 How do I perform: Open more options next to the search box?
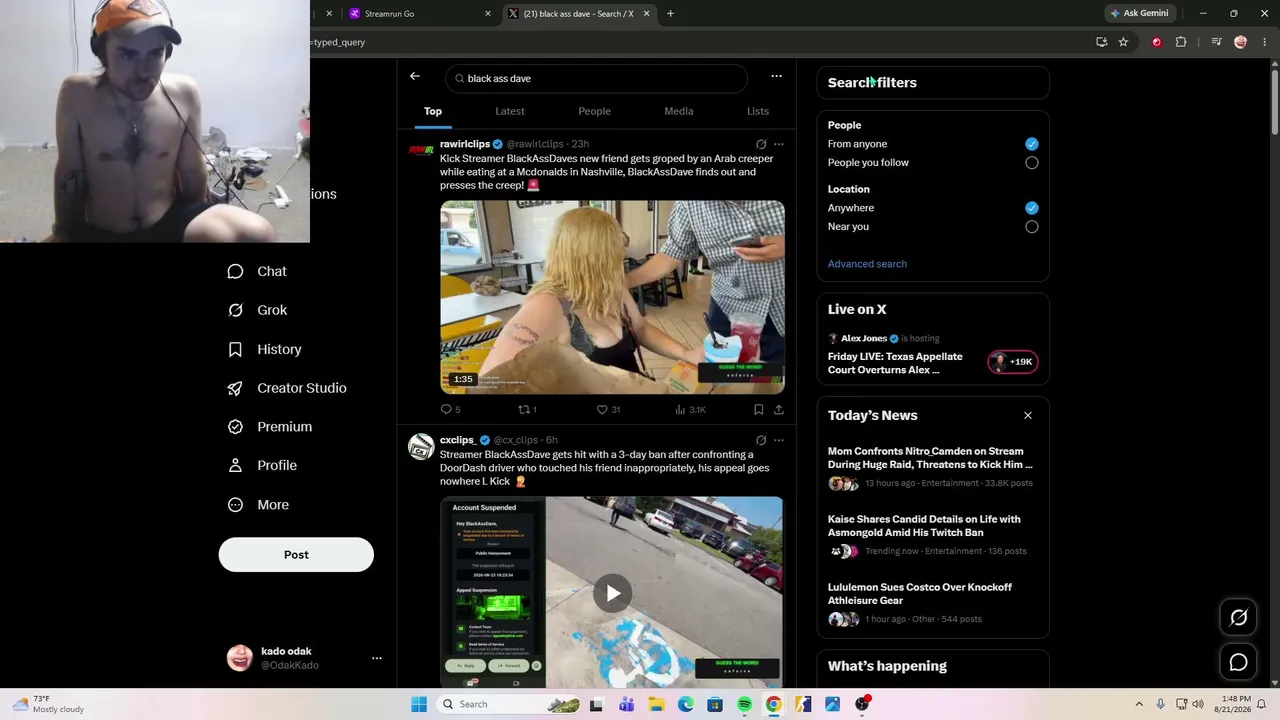click(776, 76)
